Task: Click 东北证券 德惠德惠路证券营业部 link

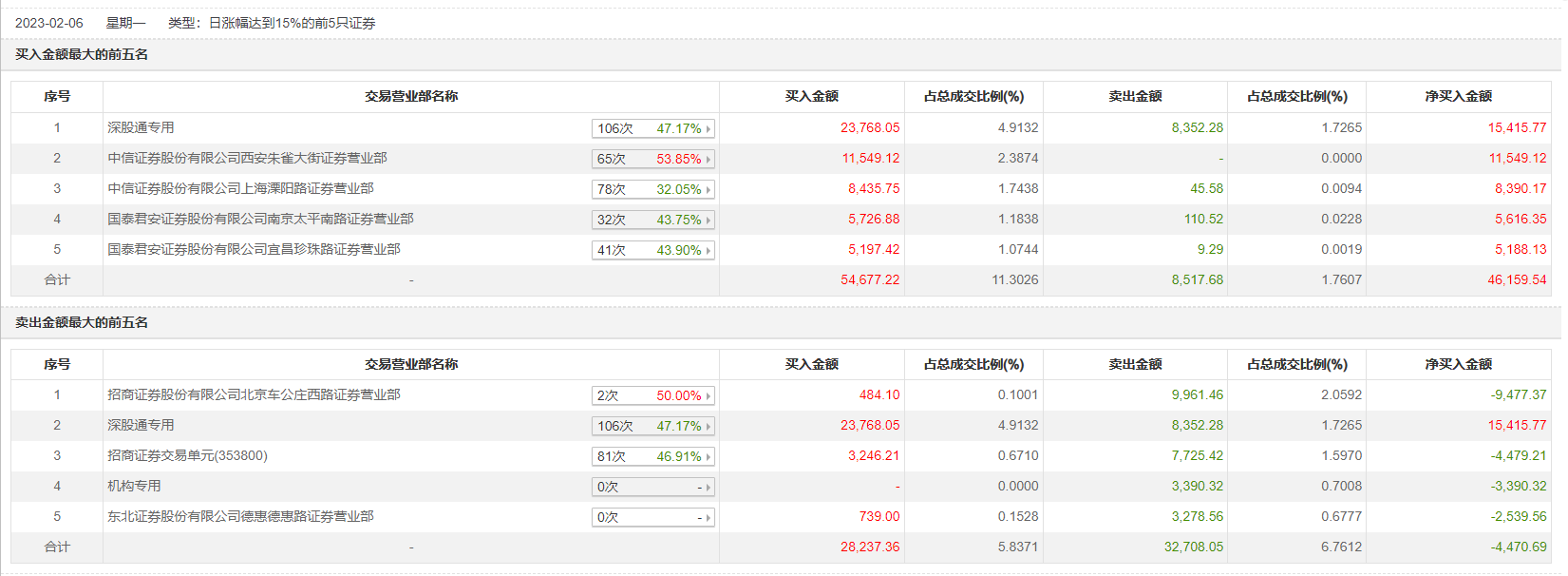Action: (240, 516)
